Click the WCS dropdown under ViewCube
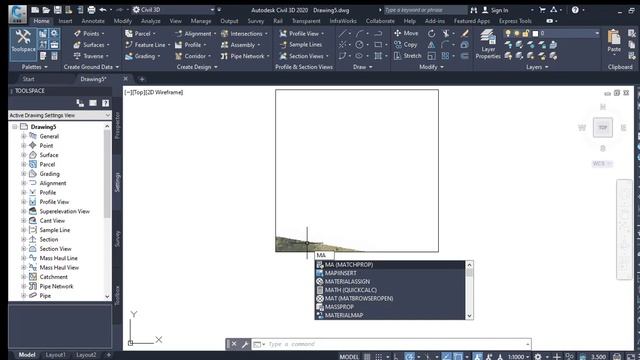 click(602, 164)
